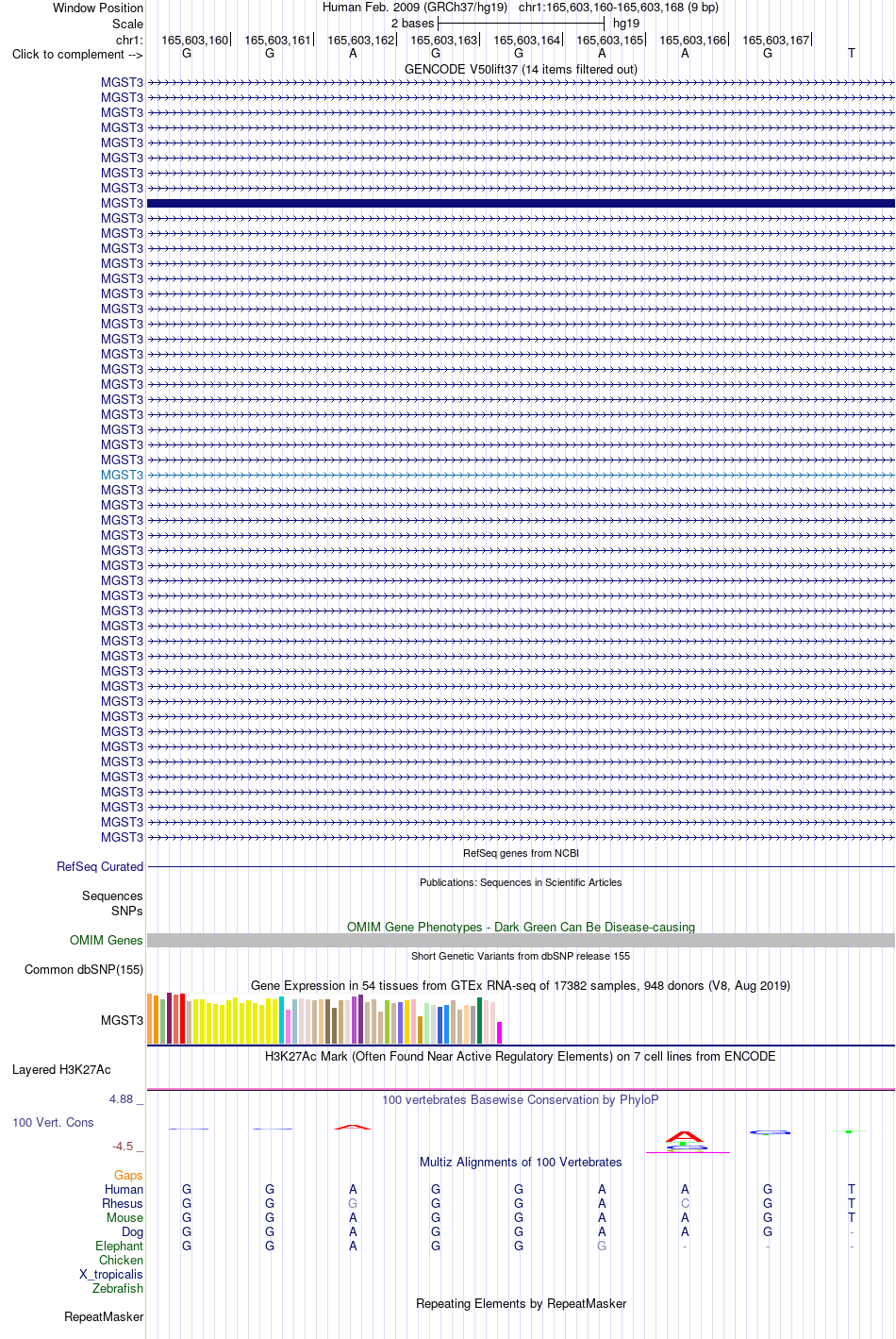Click the gray C in the Rhesus row
This screenshot has height=1339, width=896.
coord(685,1203)
